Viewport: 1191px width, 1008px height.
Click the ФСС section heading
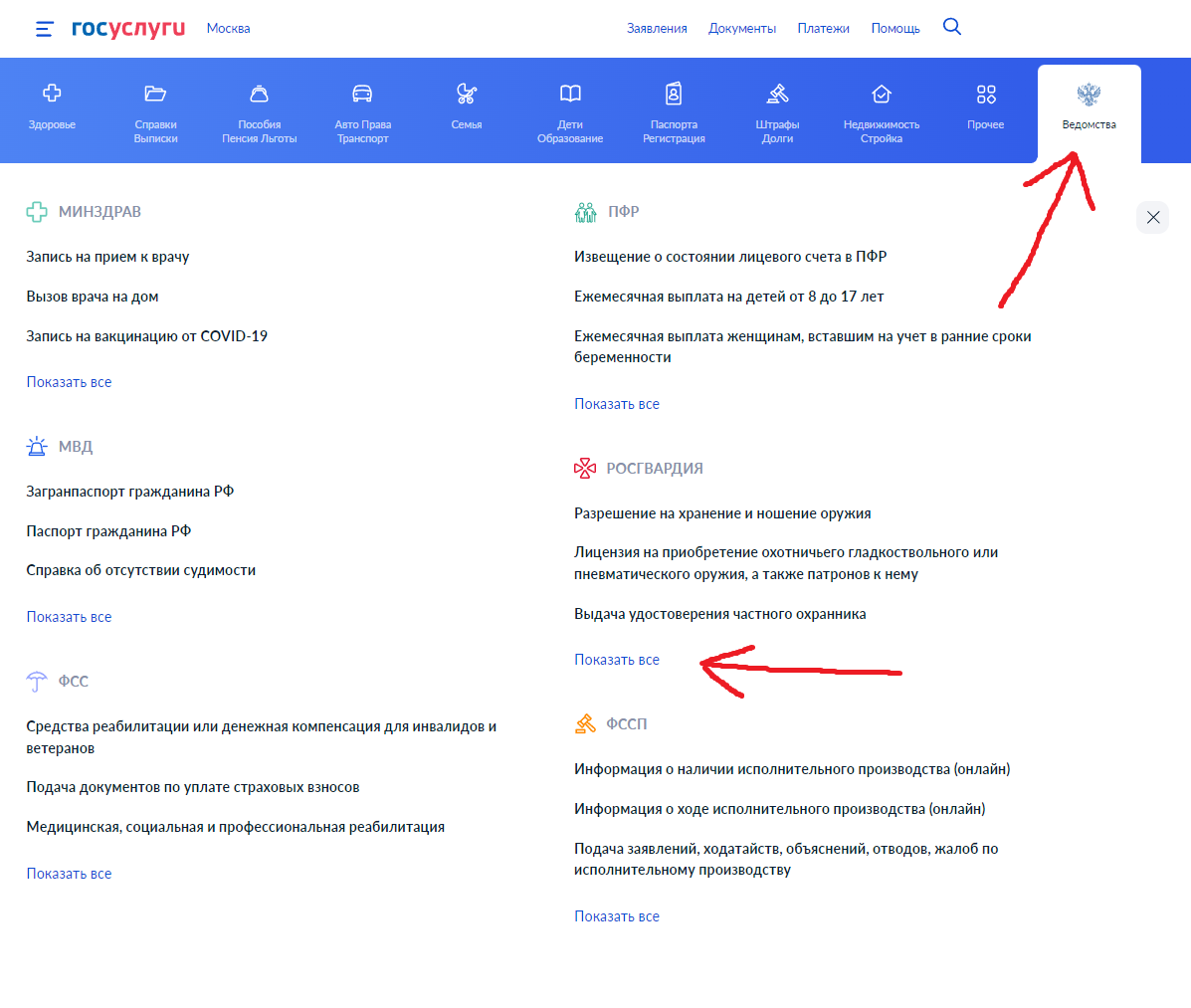73,682
